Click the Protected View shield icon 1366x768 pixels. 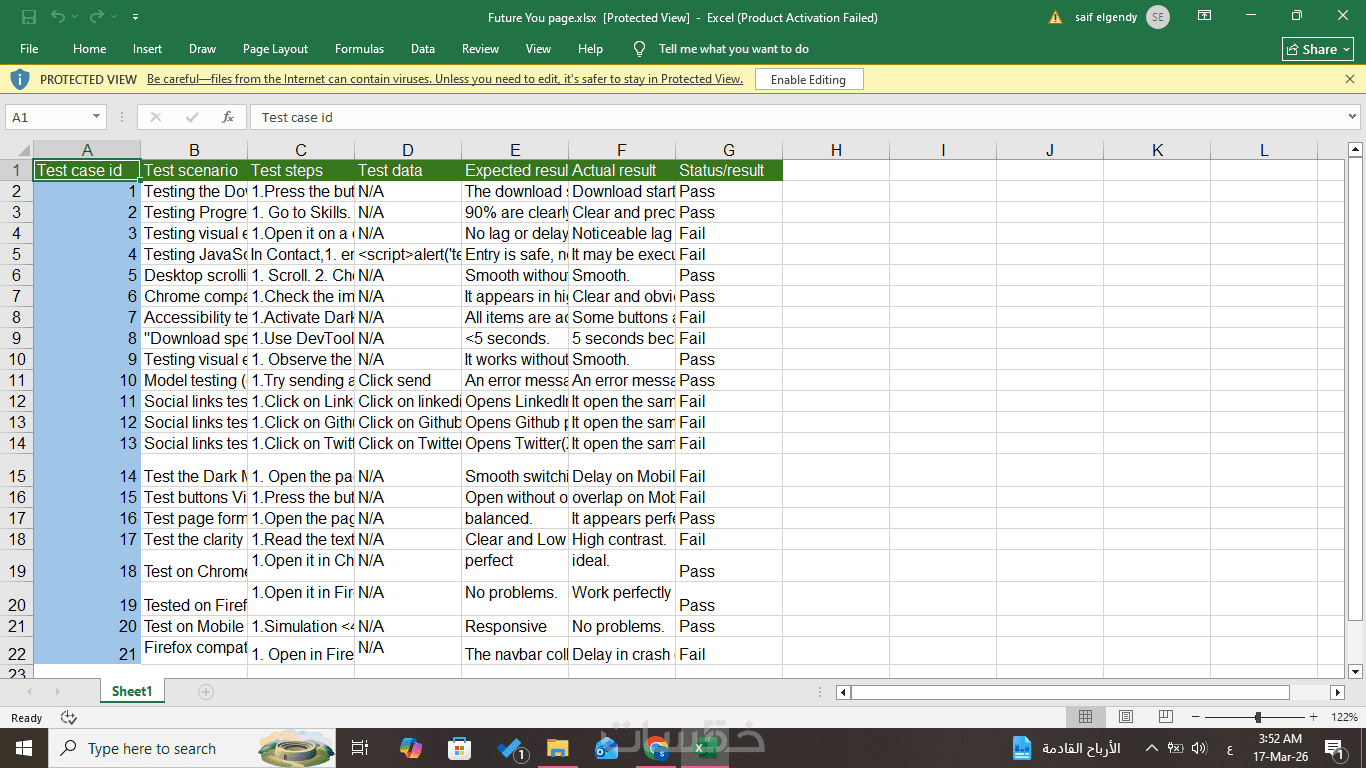tap(20, 79)
